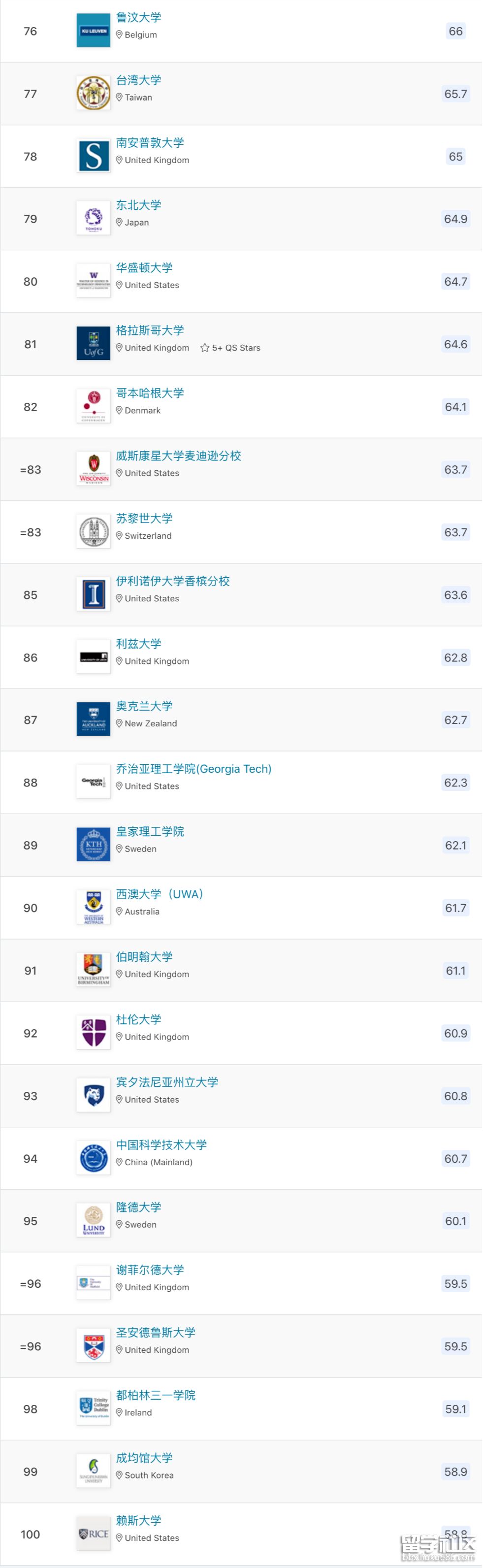Click the Southampton S logo

pos(93,157)
